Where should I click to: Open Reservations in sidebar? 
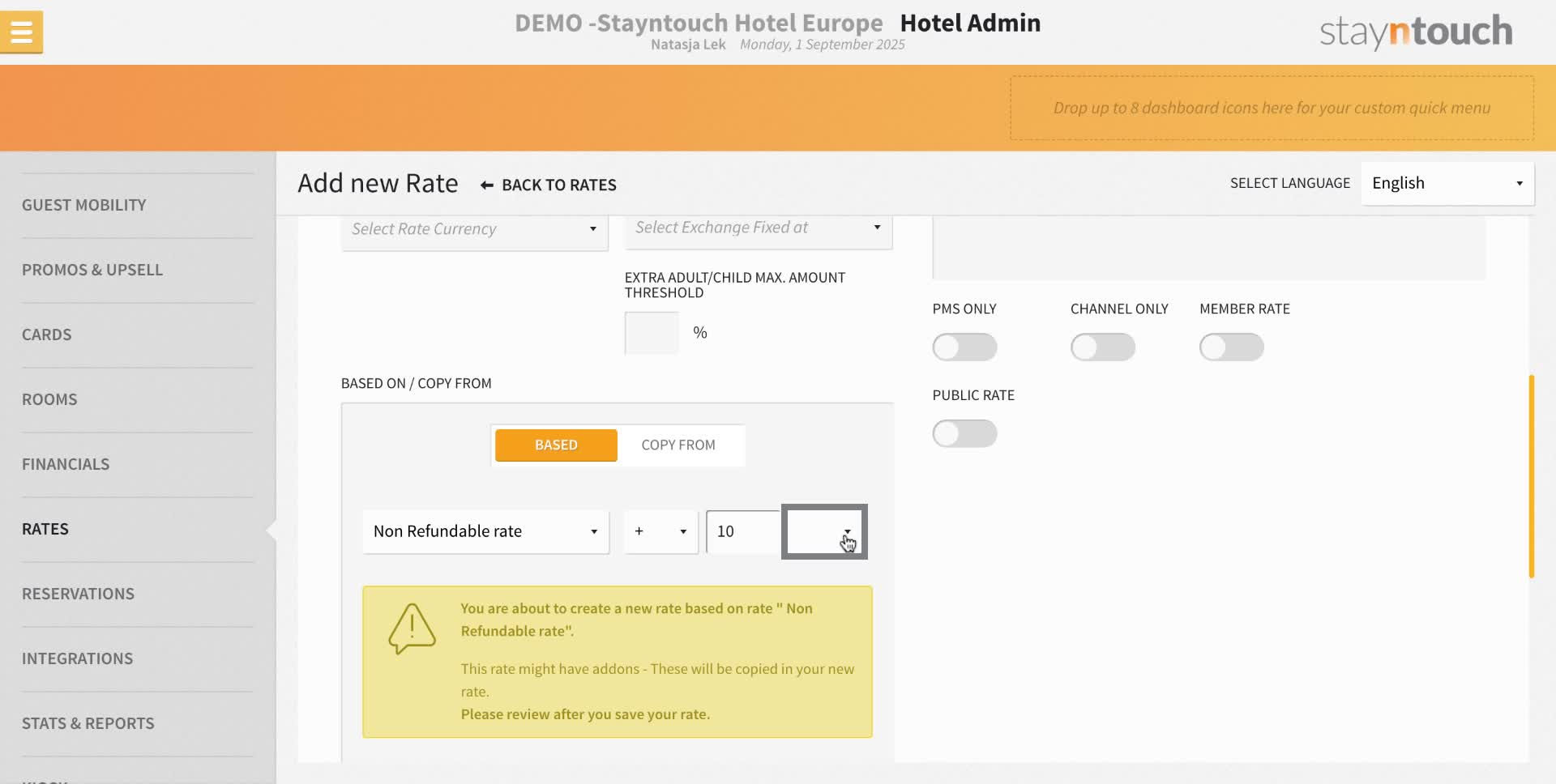pyautogui.click(x=79, y=594)
